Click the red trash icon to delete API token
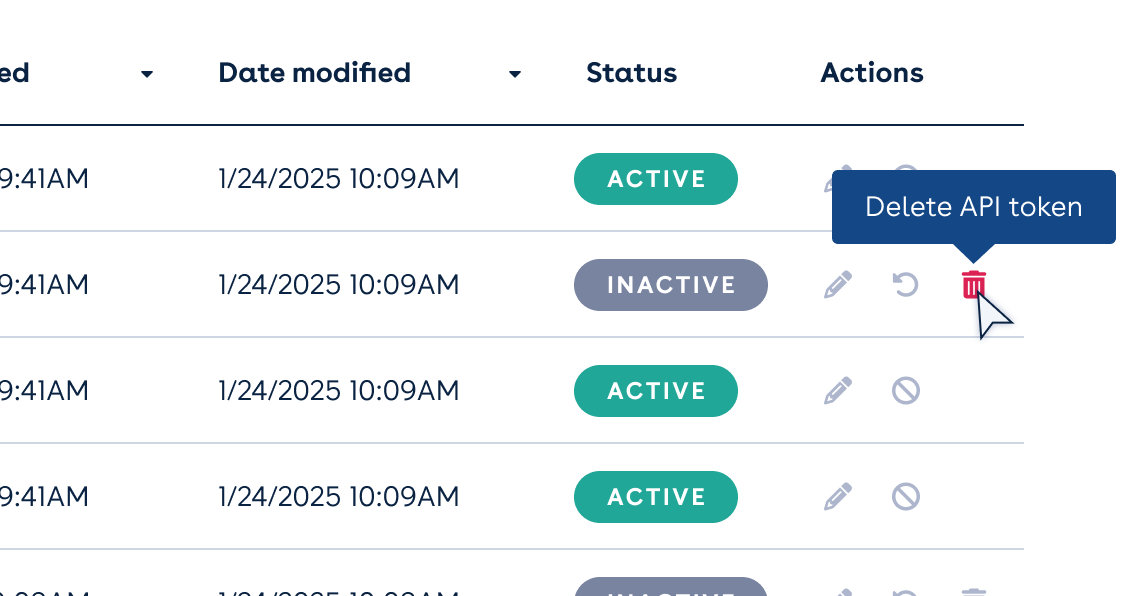Image resolution: width=1142 pixels, height=596 pixels. [x=973, y=285]
